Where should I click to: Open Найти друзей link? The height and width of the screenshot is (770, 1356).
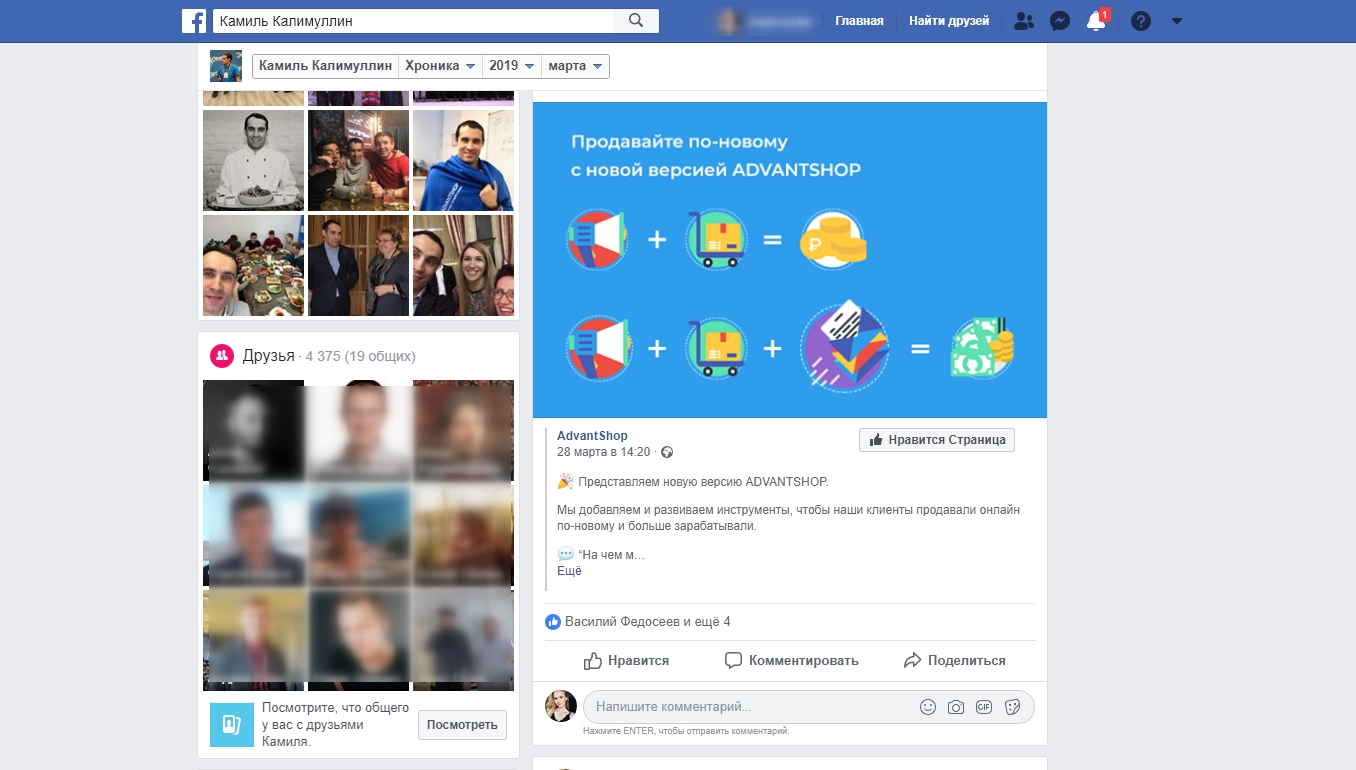coord(949,21)
